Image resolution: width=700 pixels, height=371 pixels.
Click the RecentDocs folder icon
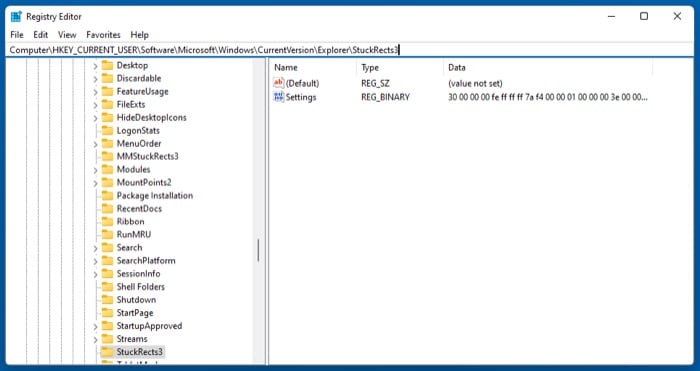107,208
